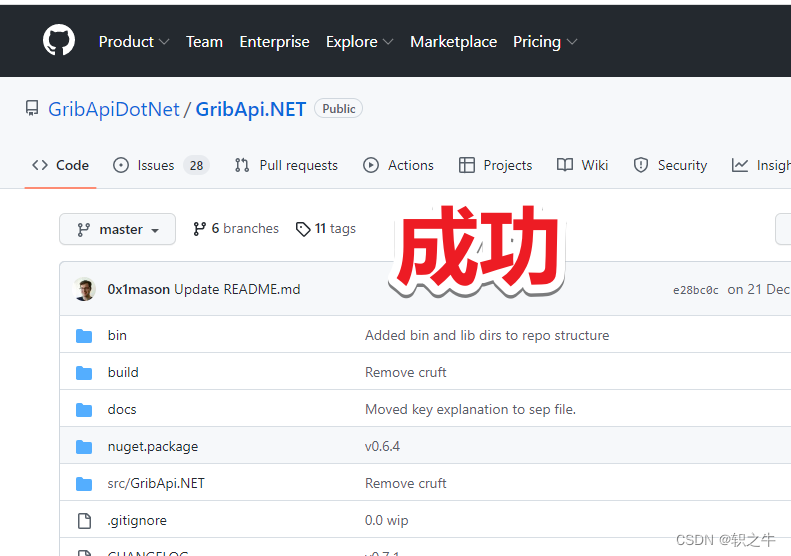This screenshot has height=556, width=791.
Task: Go to Enterprise in navigation
Action: point(274,42)
